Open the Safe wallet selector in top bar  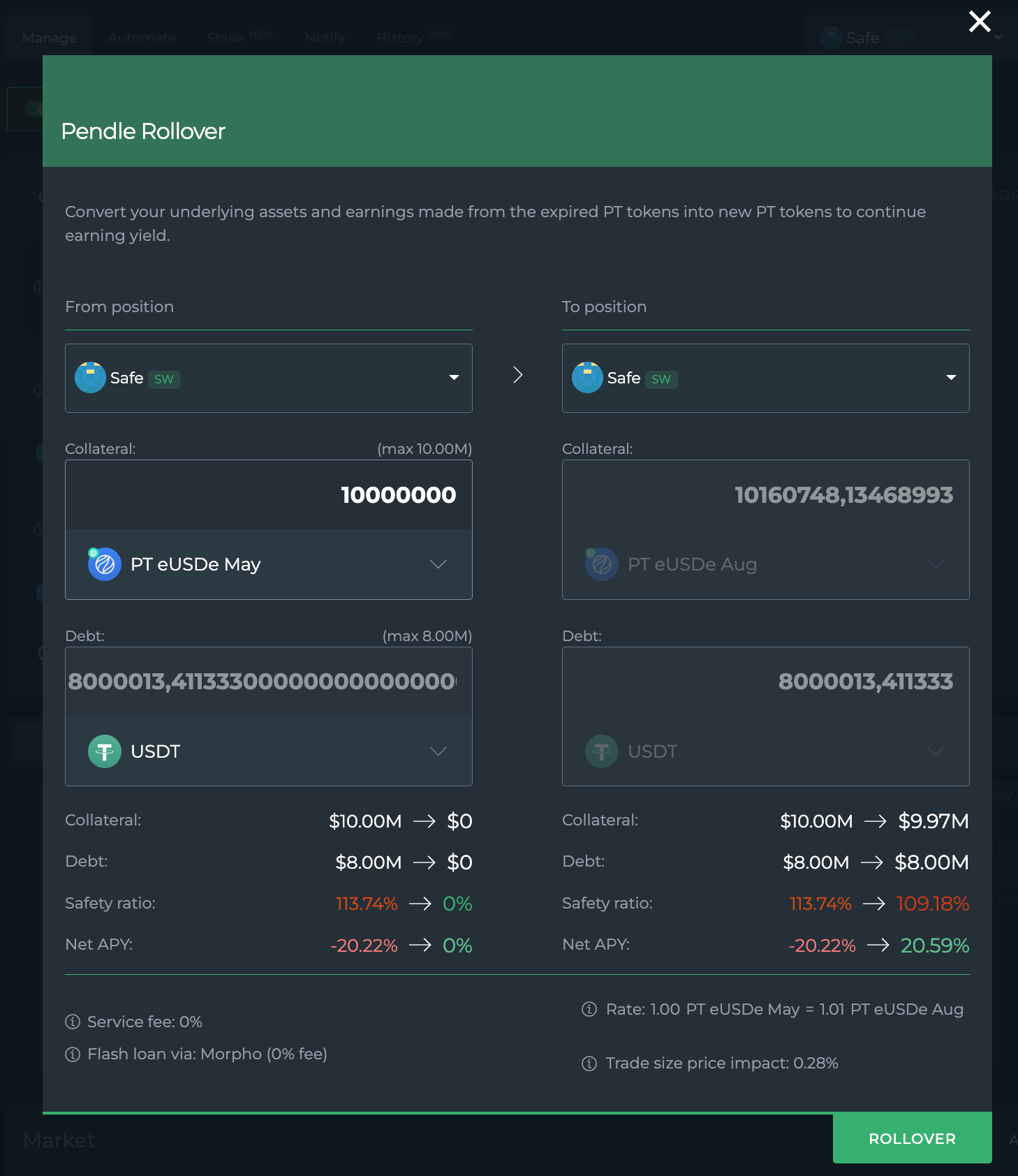pyautogui.click(x=911, y=38)
